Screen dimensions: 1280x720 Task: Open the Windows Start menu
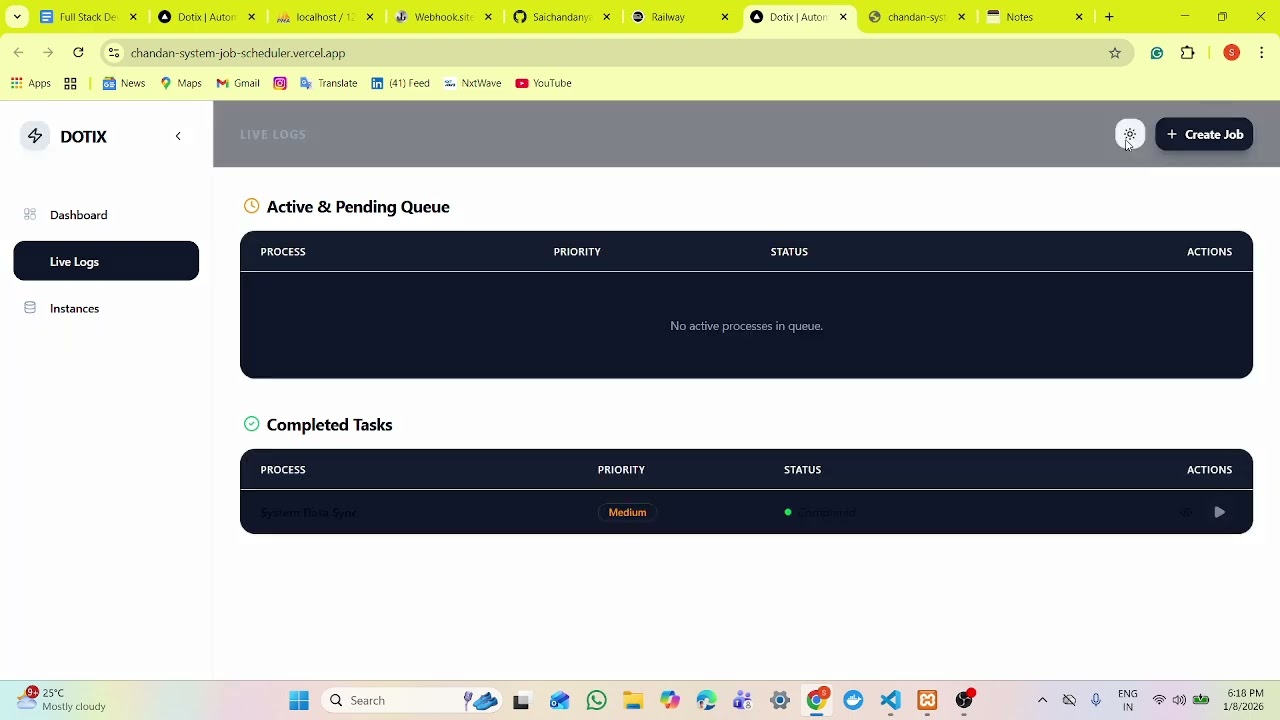click(x=299, y=700)
